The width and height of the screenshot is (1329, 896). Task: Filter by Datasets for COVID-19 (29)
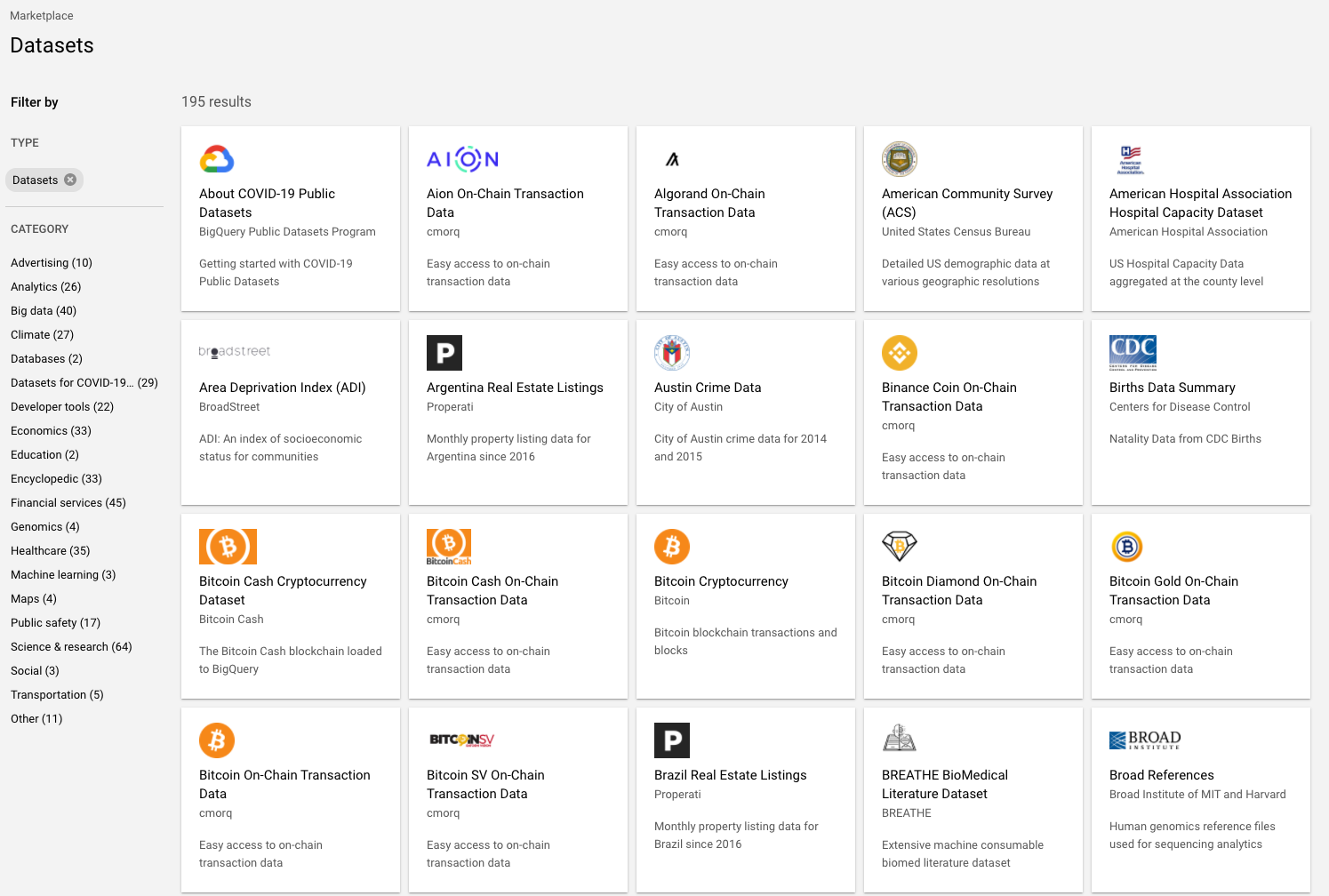[84, 383]
